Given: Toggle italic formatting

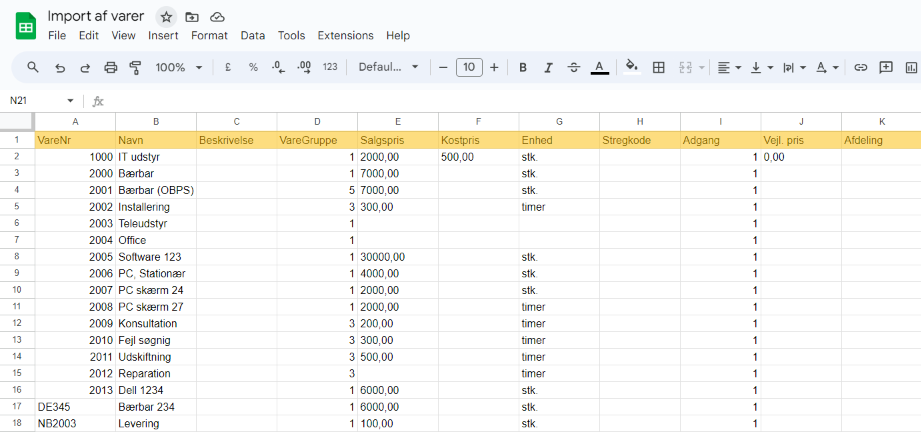Looking at the screenshot, I should [548, 67].
